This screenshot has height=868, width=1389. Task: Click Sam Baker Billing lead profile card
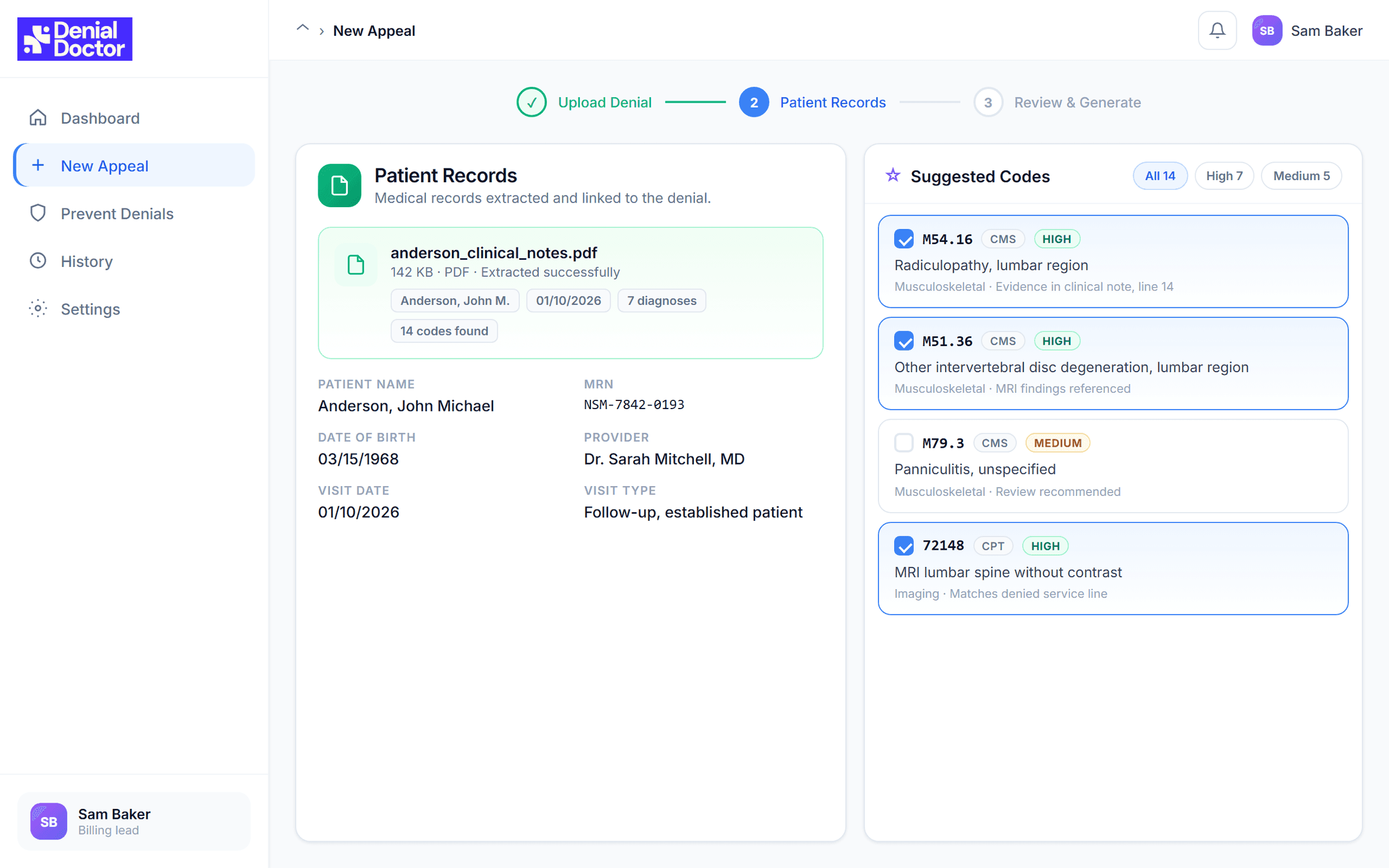click(134, 821)
